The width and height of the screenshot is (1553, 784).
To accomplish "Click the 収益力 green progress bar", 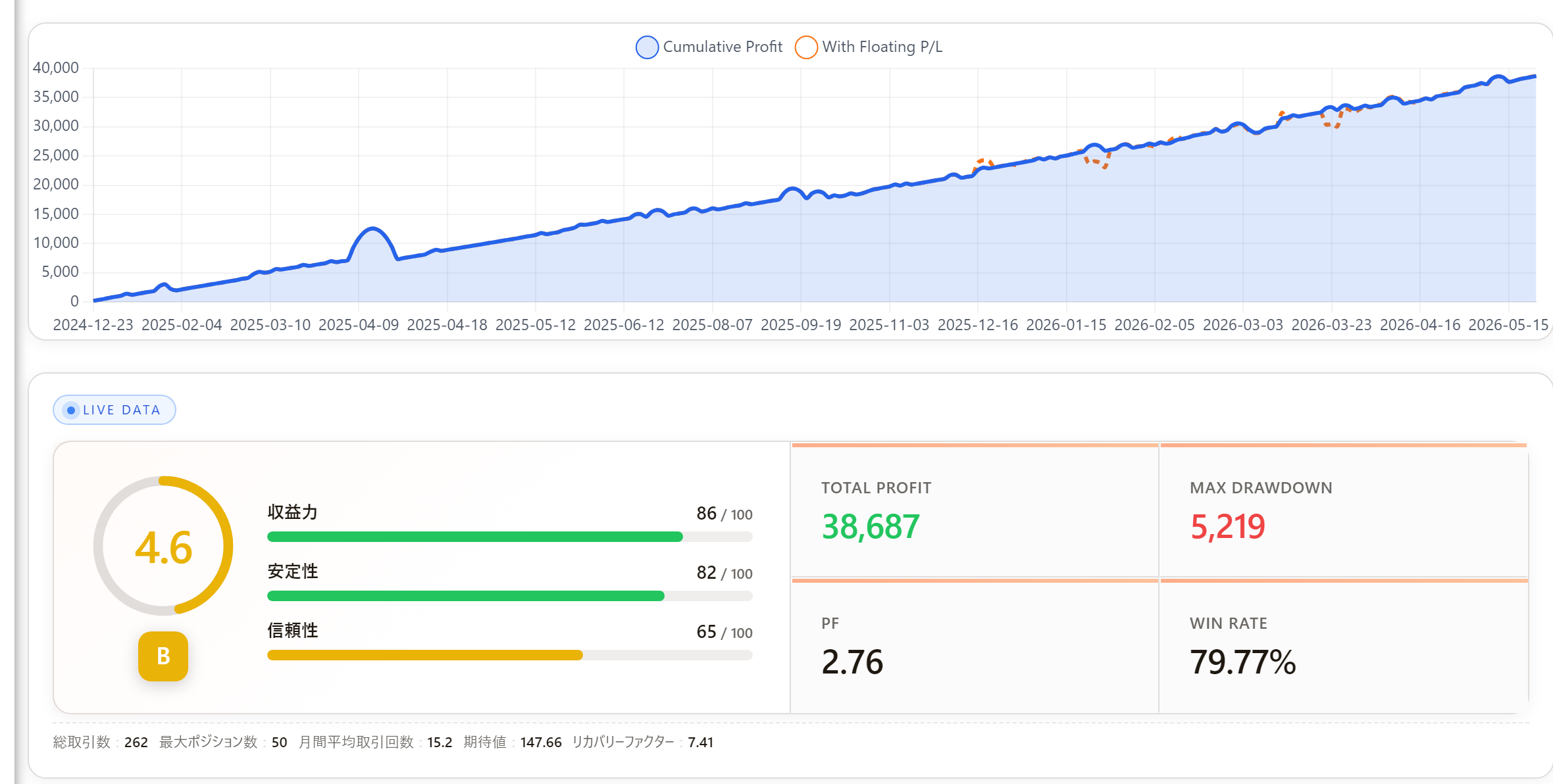I will [x=509, y=537].
